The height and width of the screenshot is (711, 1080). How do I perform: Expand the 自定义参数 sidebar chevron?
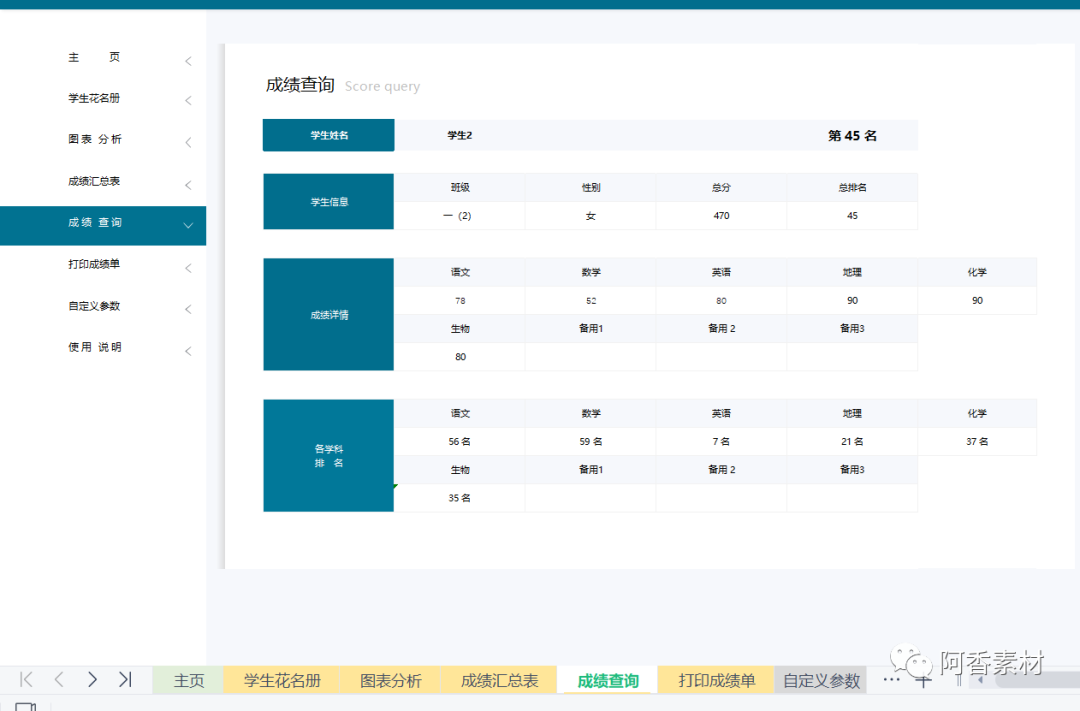click(x=188, y=309)
